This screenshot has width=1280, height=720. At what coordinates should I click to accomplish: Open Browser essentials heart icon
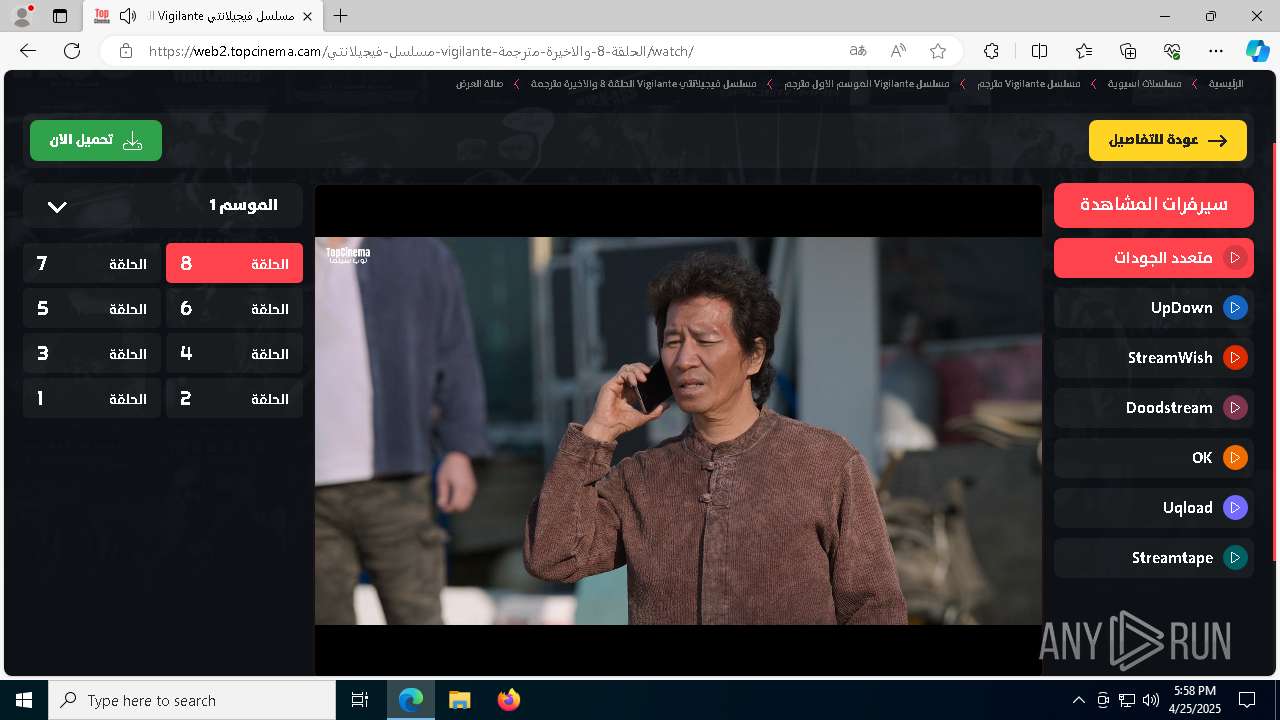click(1172, 51)
